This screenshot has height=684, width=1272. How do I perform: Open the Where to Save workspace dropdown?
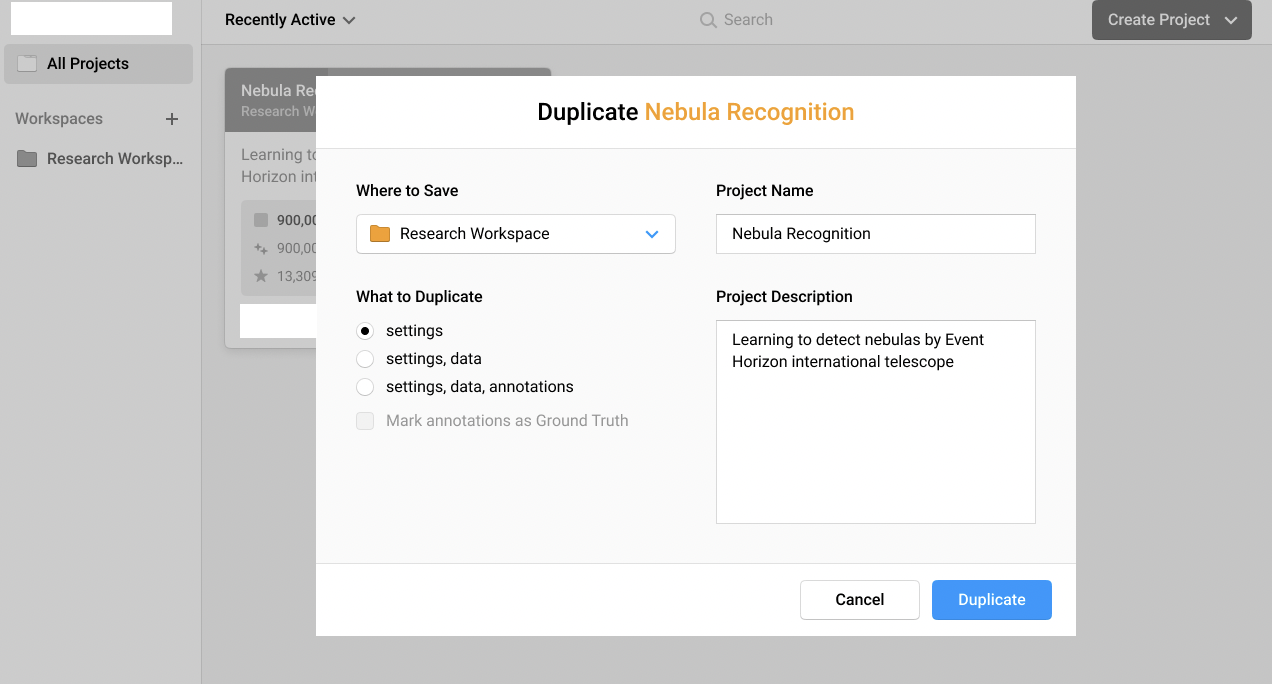click(x=516, y=234)
